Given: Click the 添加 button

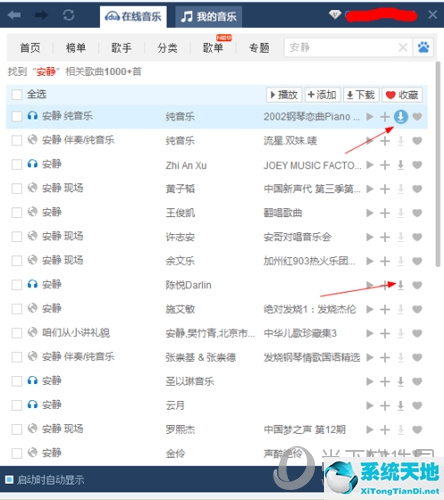Looking at the screenshot, I should pyautogui.click(x=322, y=95).
